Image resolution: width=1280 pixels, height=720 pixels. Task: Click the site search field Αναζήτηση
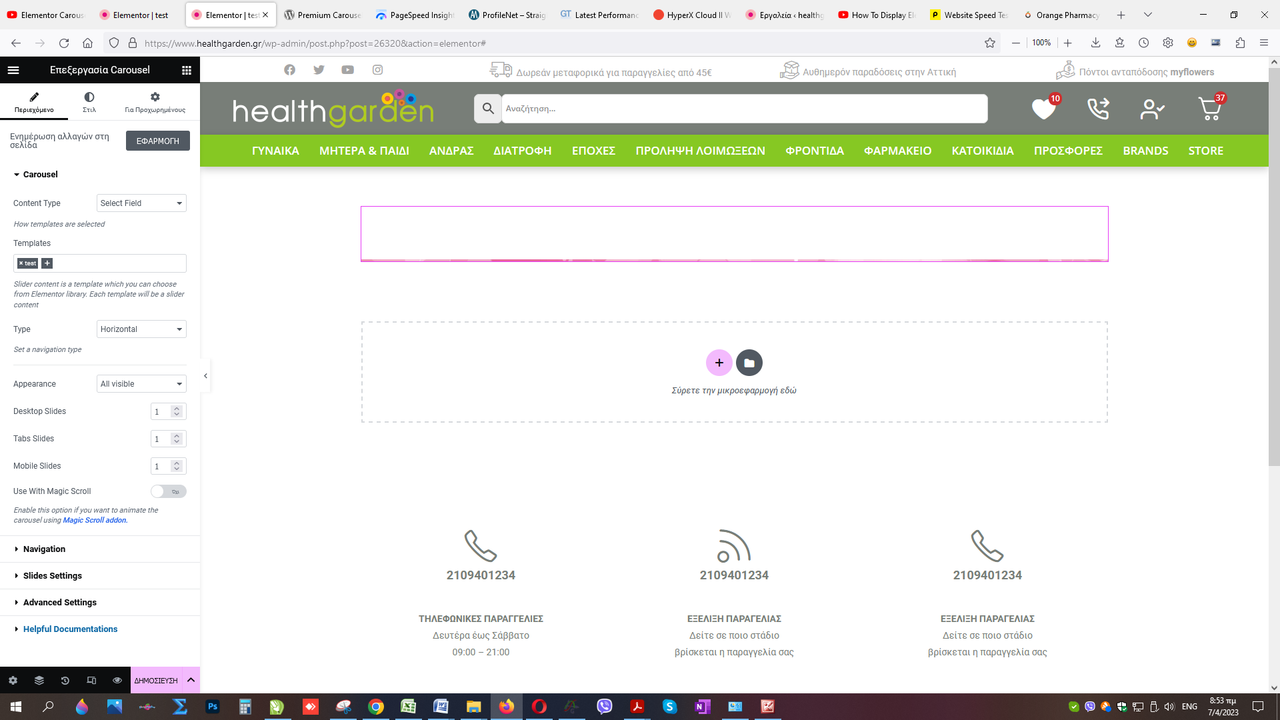pos(744,108)
